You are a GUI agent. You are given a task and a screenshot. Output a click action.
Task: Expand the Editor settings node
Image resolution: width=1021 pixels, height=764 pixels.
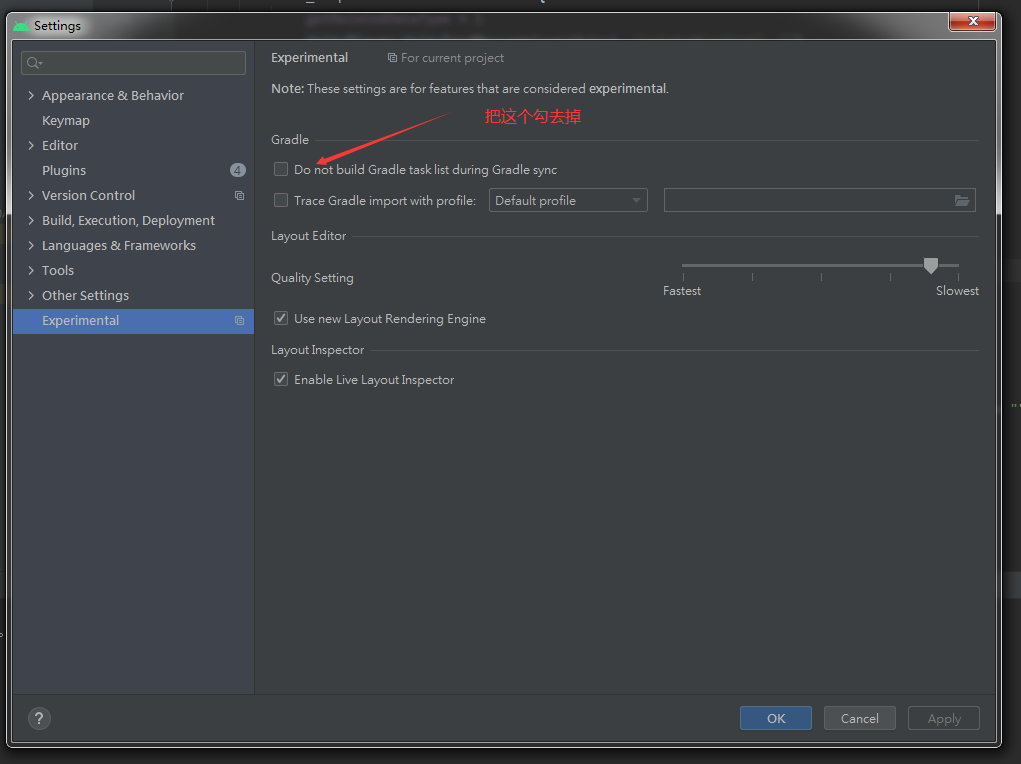click(x=31, y=145)
